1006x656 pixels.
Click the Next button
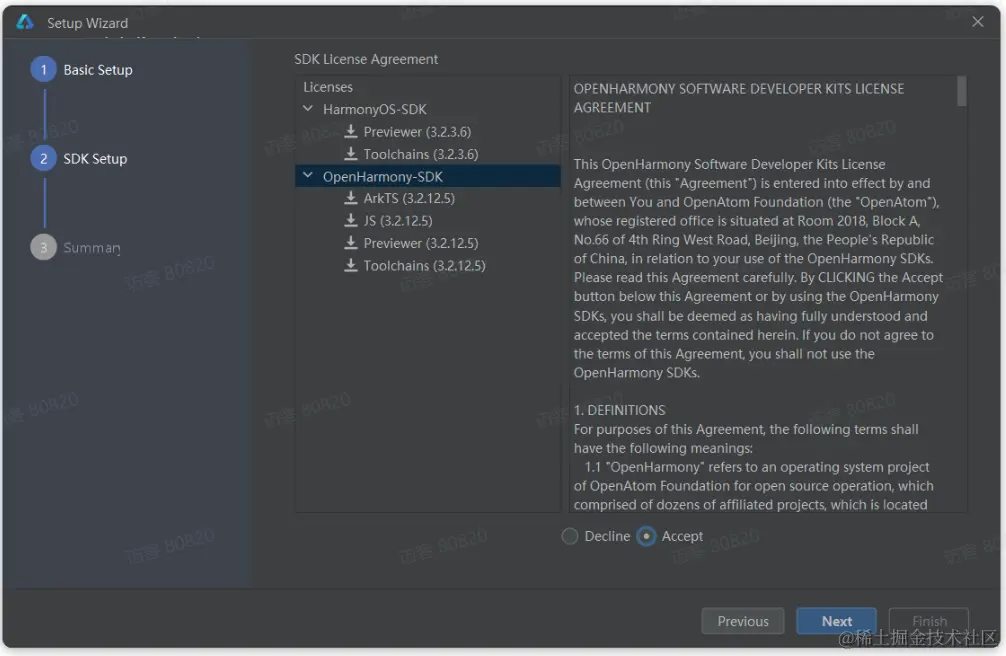coord(837,621)
